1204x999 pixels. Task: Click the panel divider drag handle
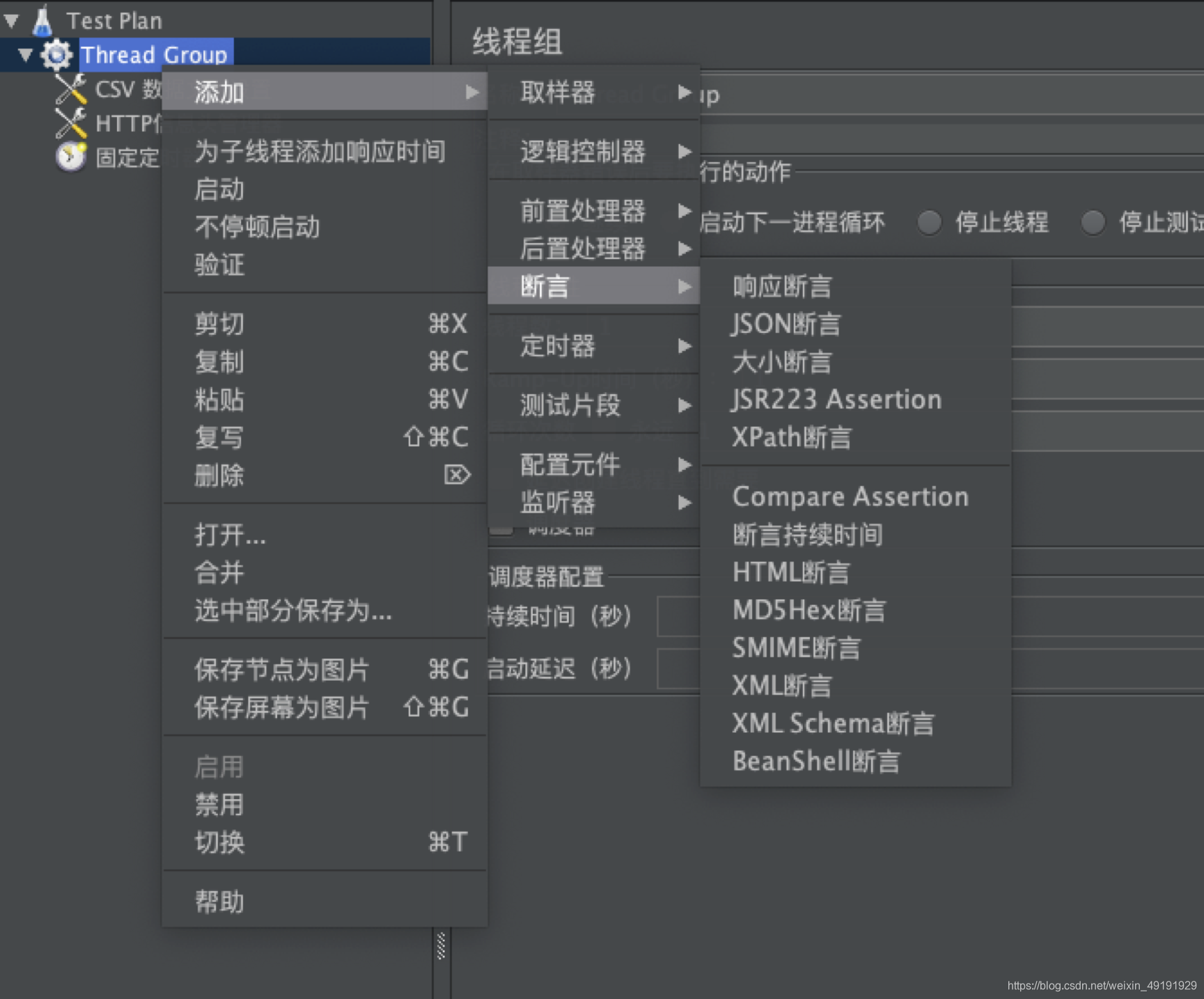441,946
